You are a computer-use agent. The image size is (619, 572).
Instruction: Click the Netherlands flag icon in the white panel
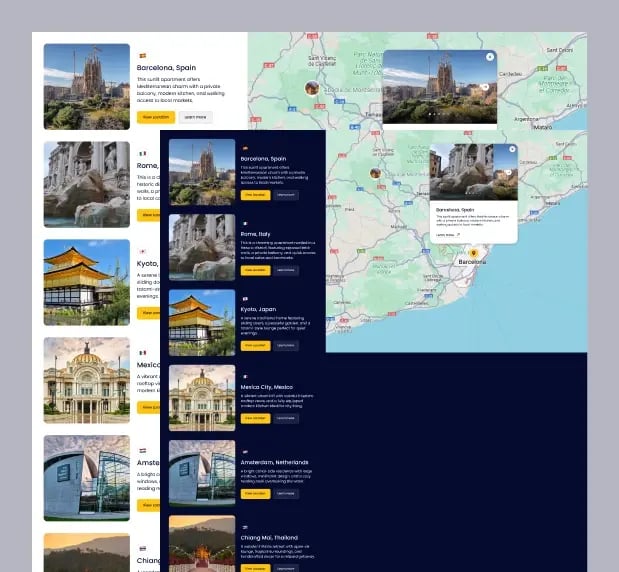coord(143,450)
